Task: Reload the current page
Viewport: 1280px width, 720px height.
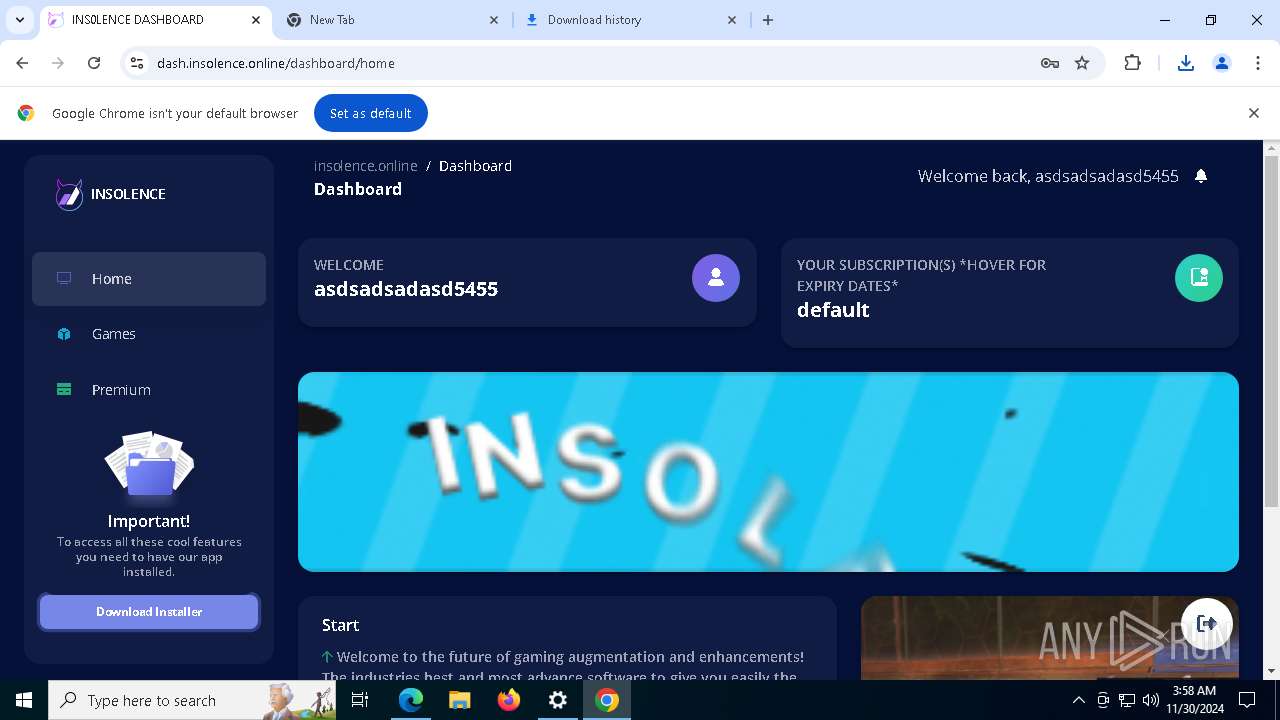Action: pyautogui.click(x=94, y=63)
